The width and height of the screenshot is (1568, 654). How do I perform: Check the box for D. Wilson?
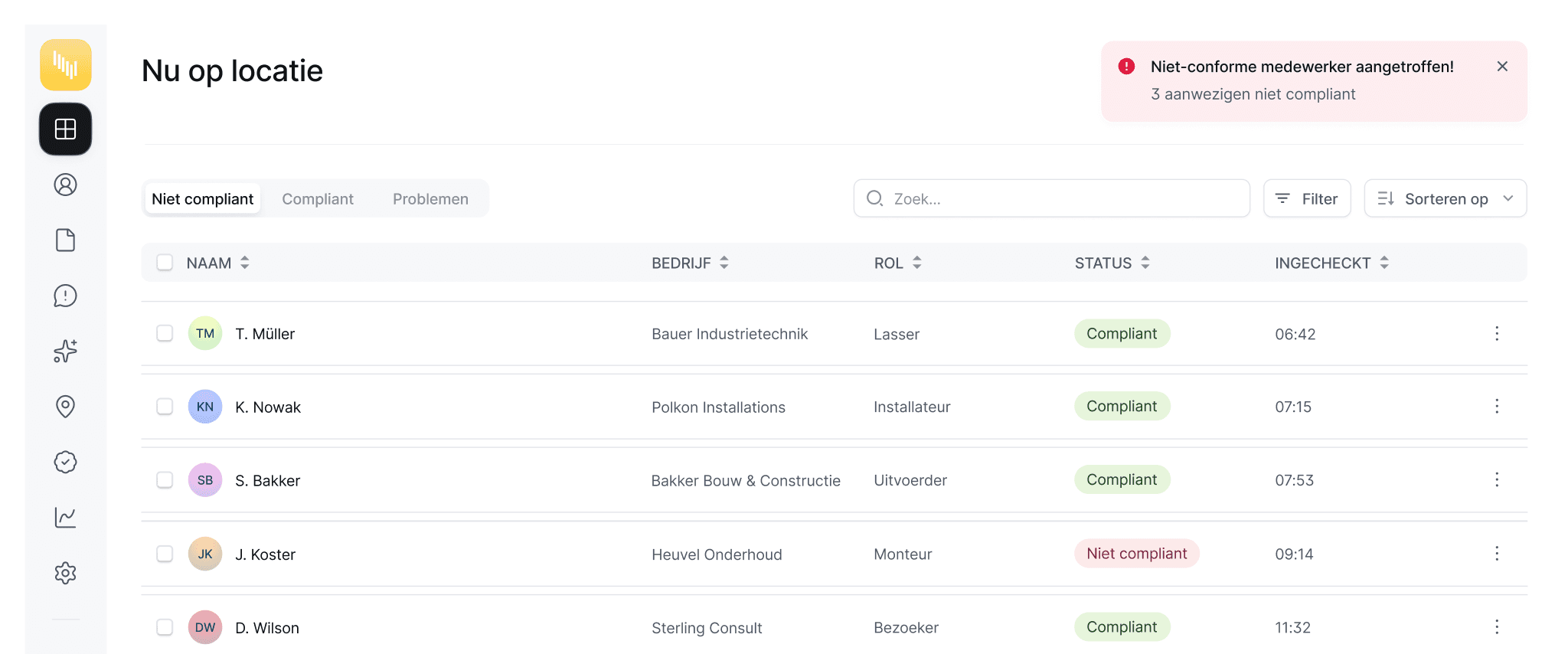(165, 626)
